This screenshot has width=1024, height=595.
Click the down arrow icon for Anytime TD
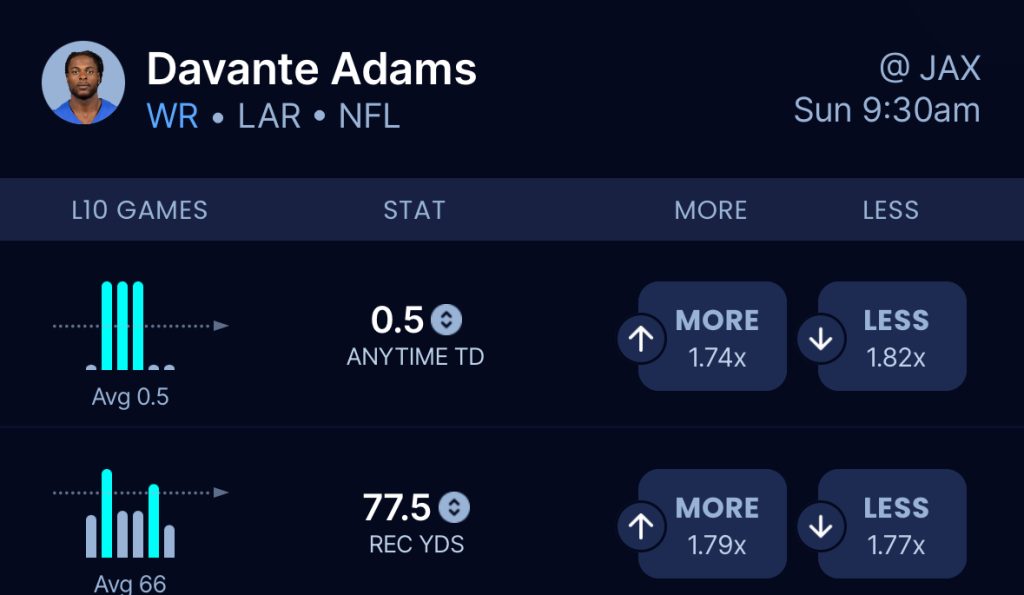click(x=821, y=339)
